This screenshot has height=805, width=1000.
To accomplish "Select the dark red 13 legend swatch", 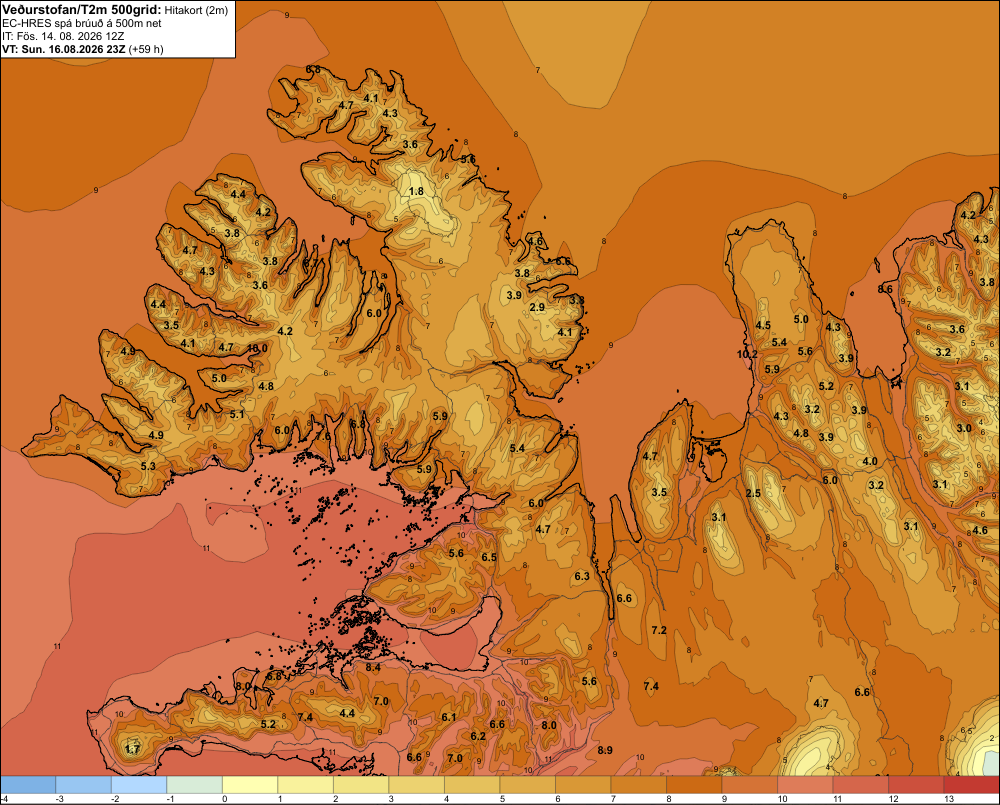I will pyautogui.click(x=971, y=785).
